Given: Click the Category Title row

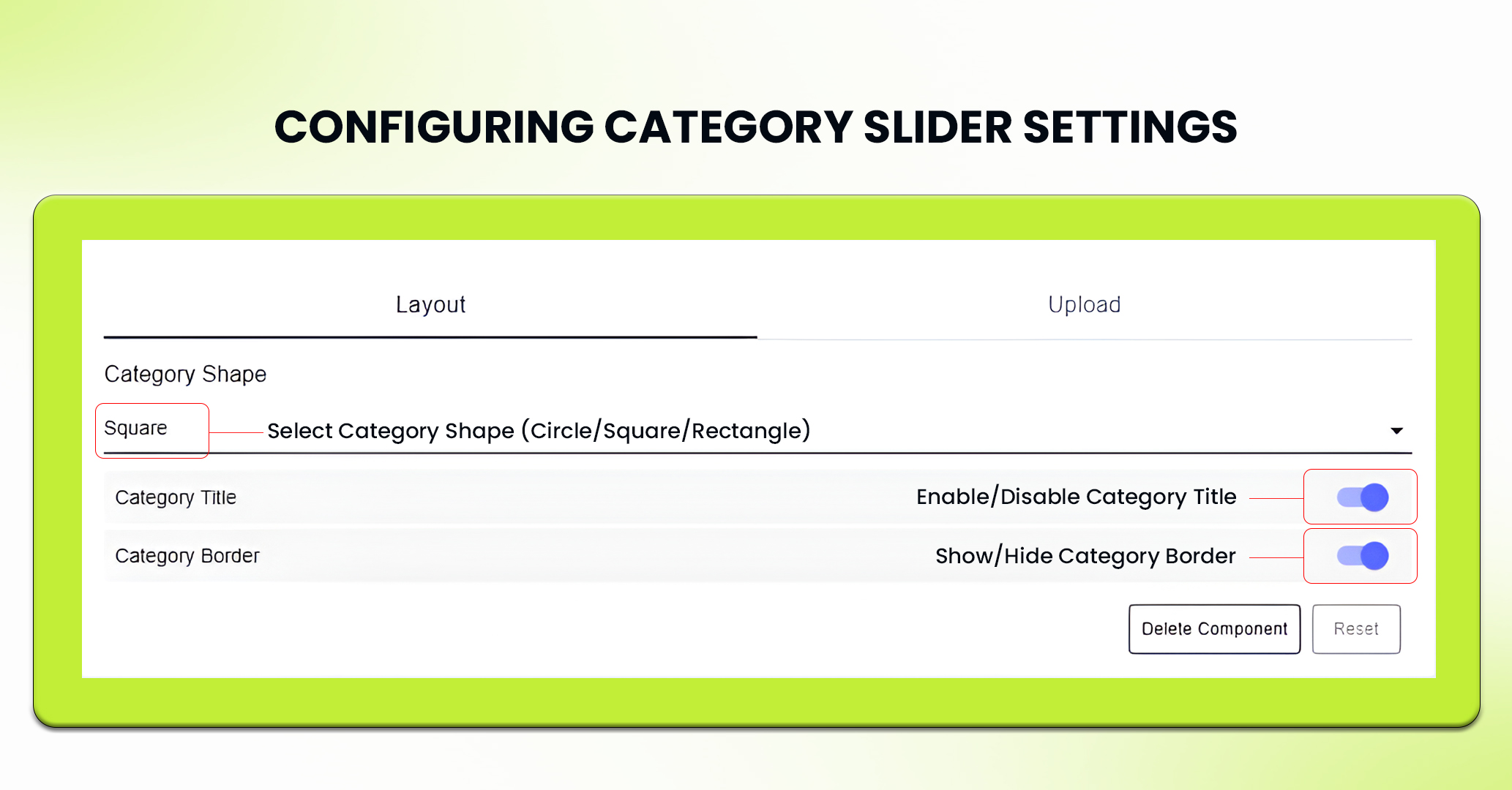Looking at the screenshot, I should (175, 497).
